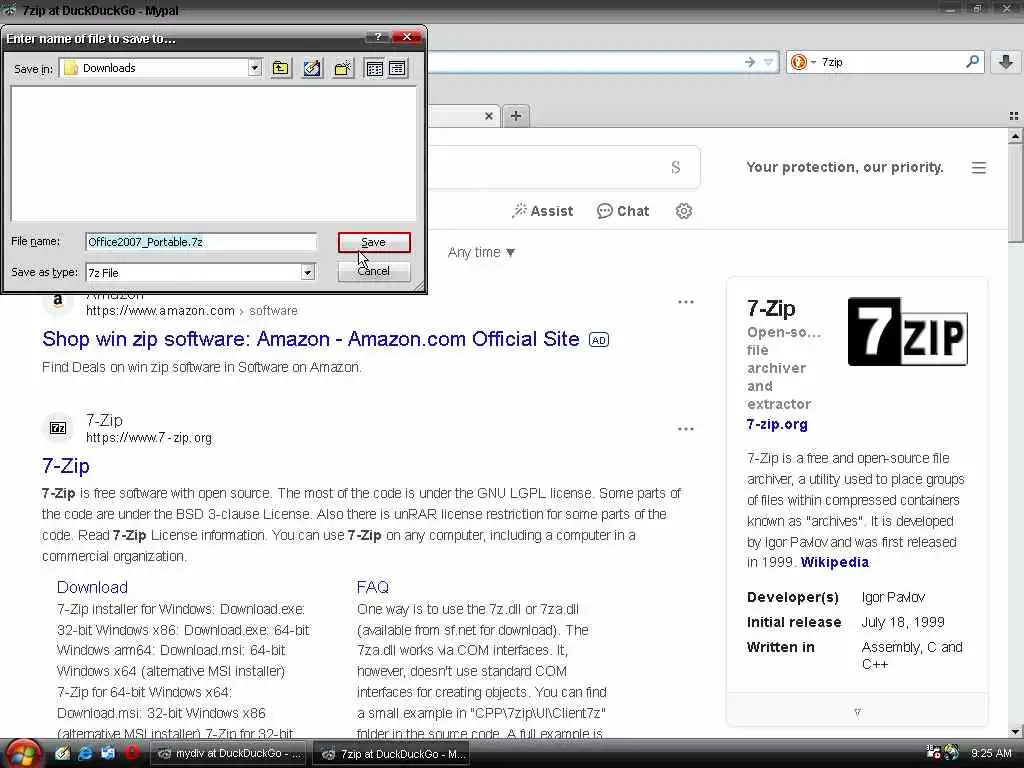This screenshot has width=1024, height=768.
Task: Open the DuckDuckGo hamburger menu
Action: tap(978, 168)
